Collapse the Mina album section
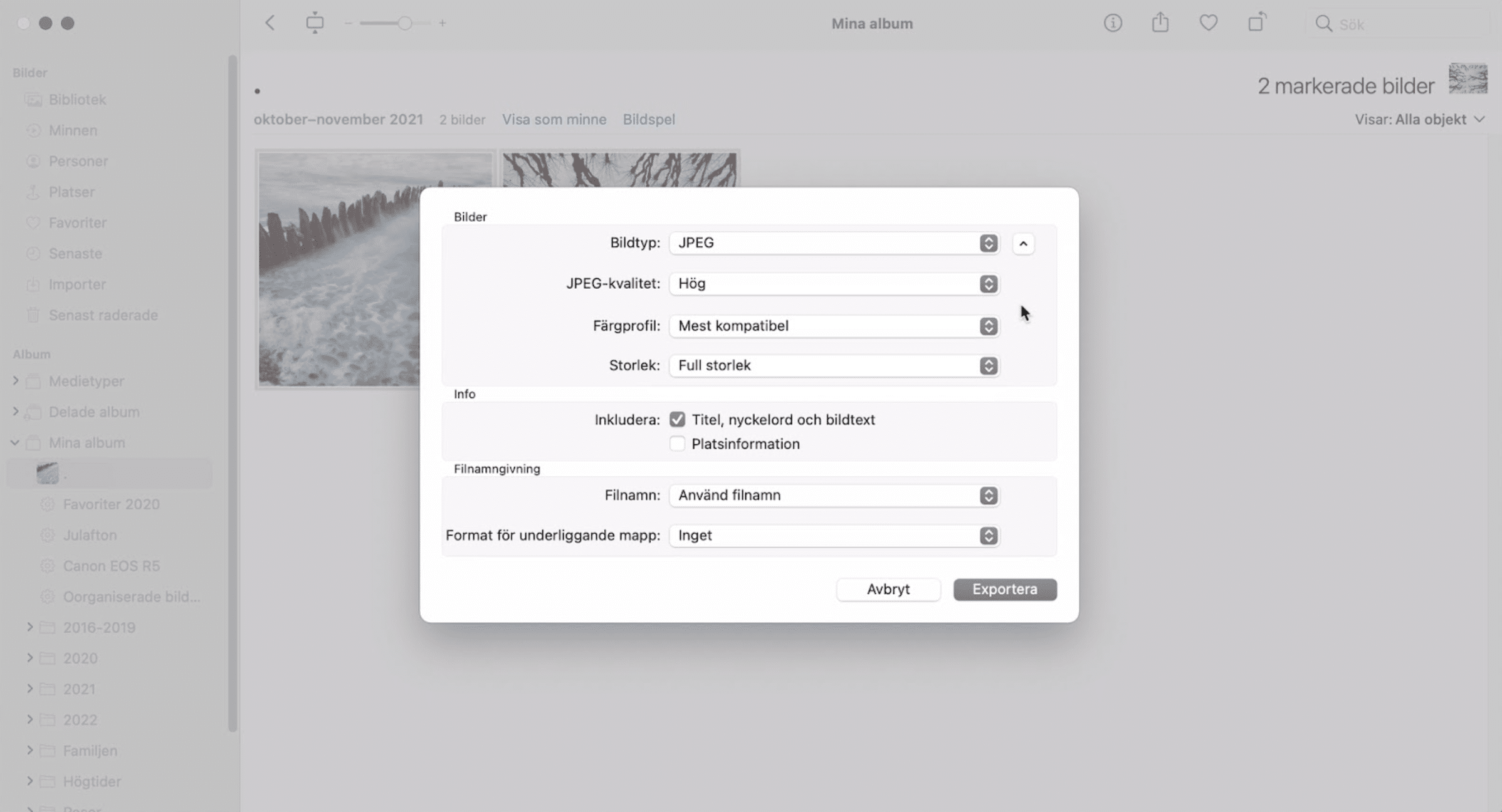1502x812 pixels. click(14, 442)
